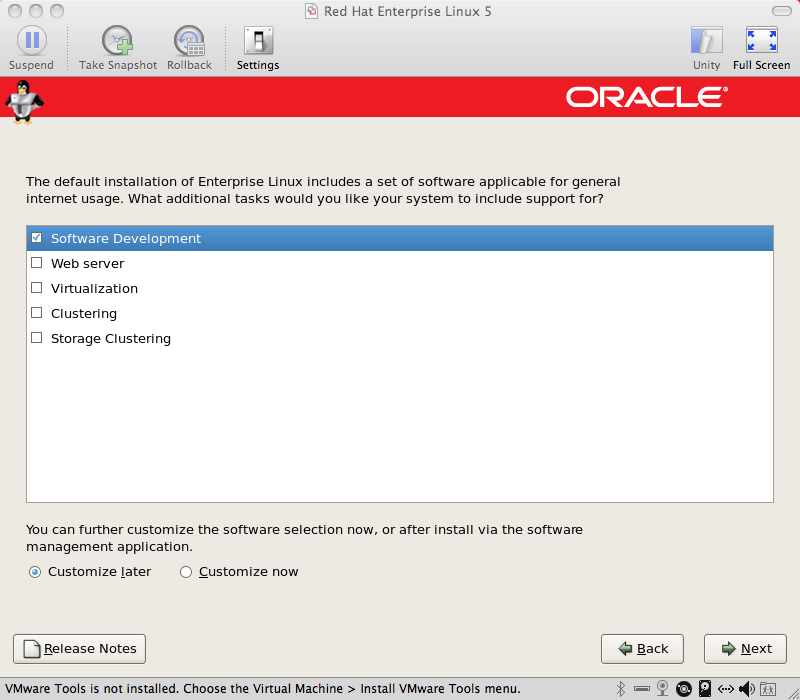Enable the Clustering checkbox
800x700 pixels.
(37, 313)
